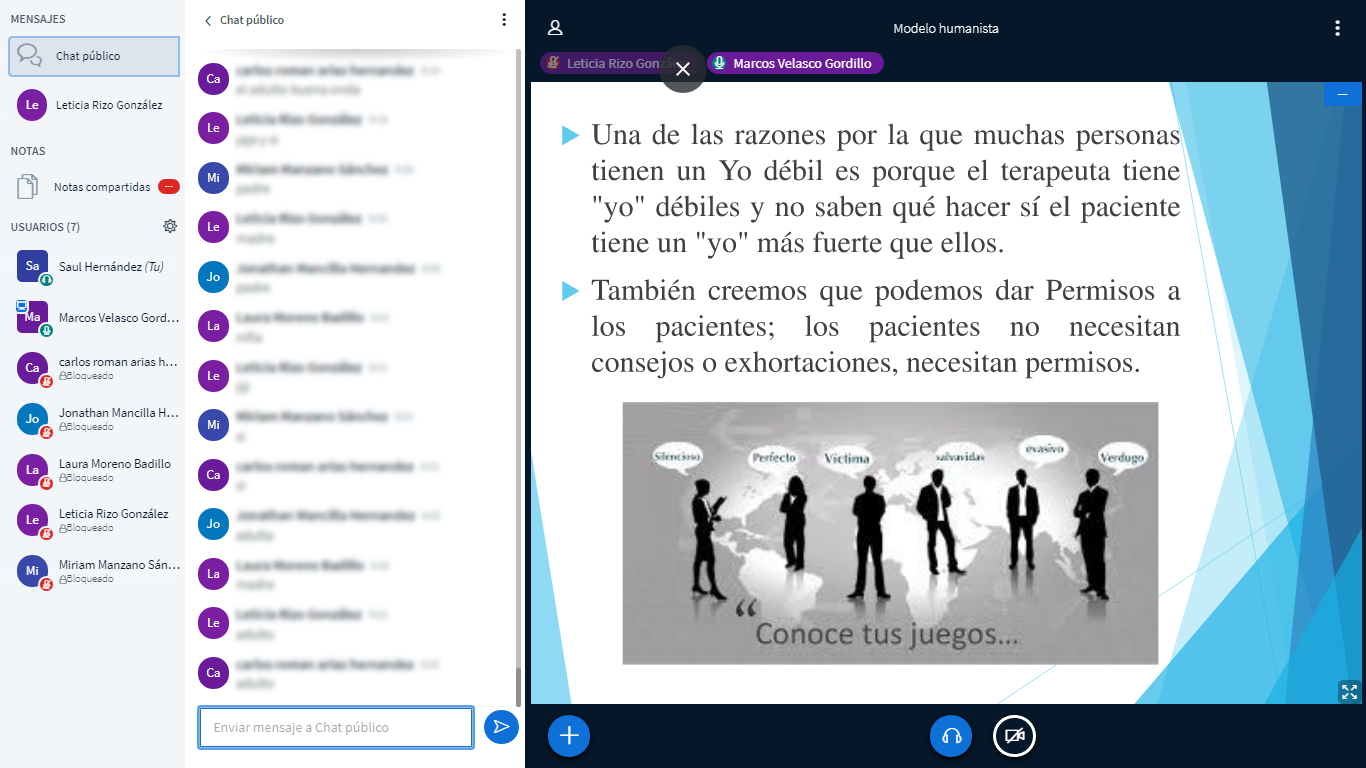Open private chat with Leticia Rizo González
The image size is (1366, 768).
94,105
